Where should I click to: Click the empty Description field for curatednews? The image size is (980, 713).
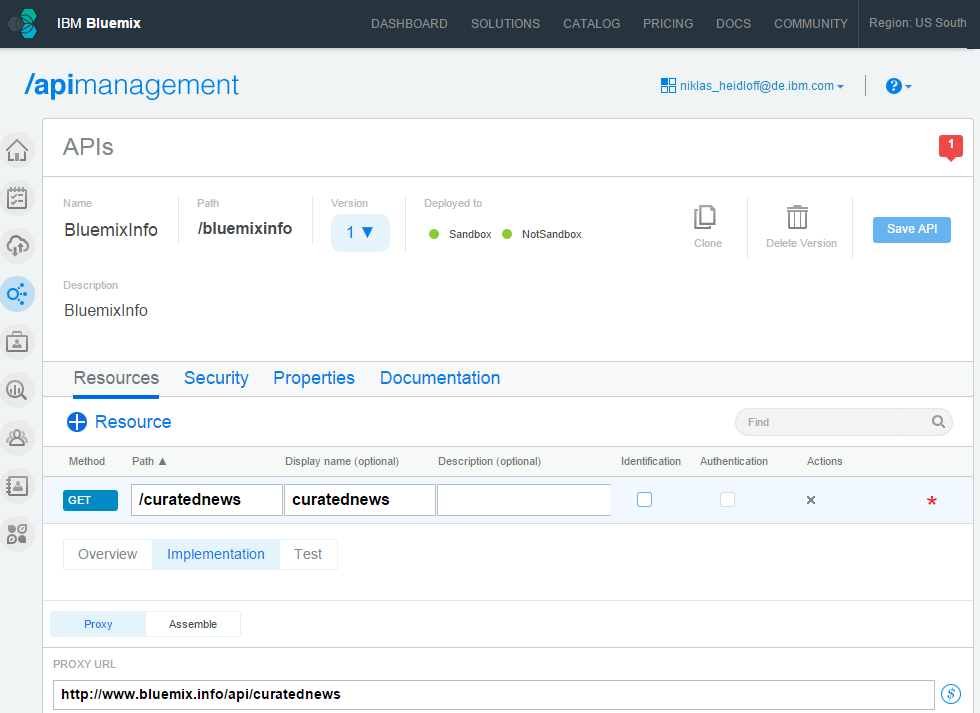pyautogui.click(x=524, y=500)
